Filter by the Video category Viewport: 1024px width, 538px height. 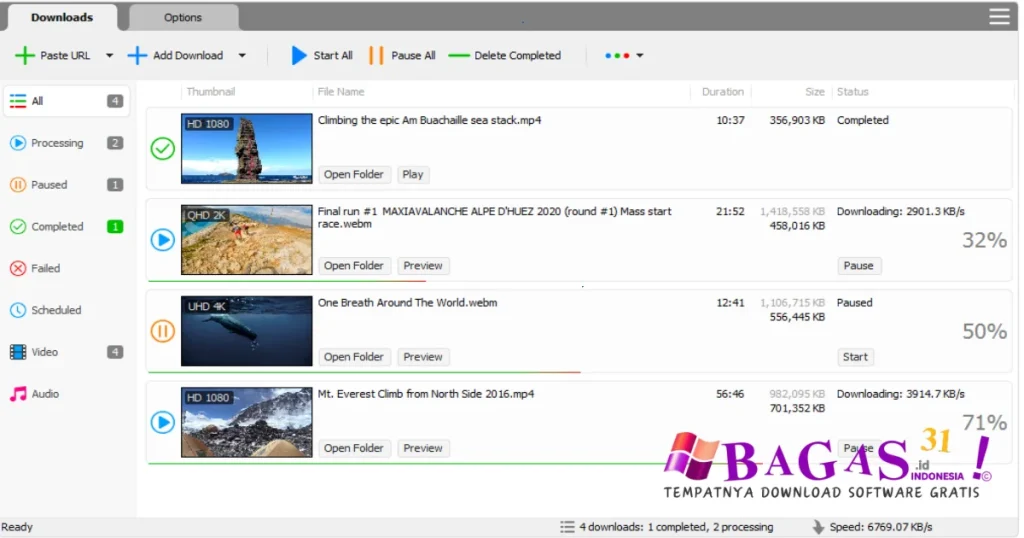coord(66,352)
